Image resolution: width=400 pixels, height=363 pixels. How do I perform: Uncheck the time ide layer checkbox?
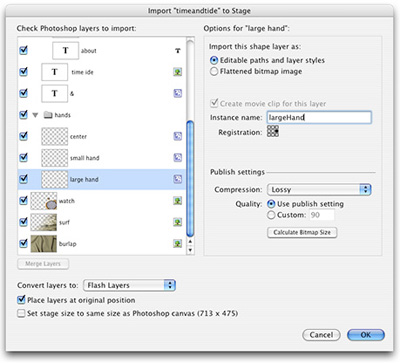click(23, 72)
